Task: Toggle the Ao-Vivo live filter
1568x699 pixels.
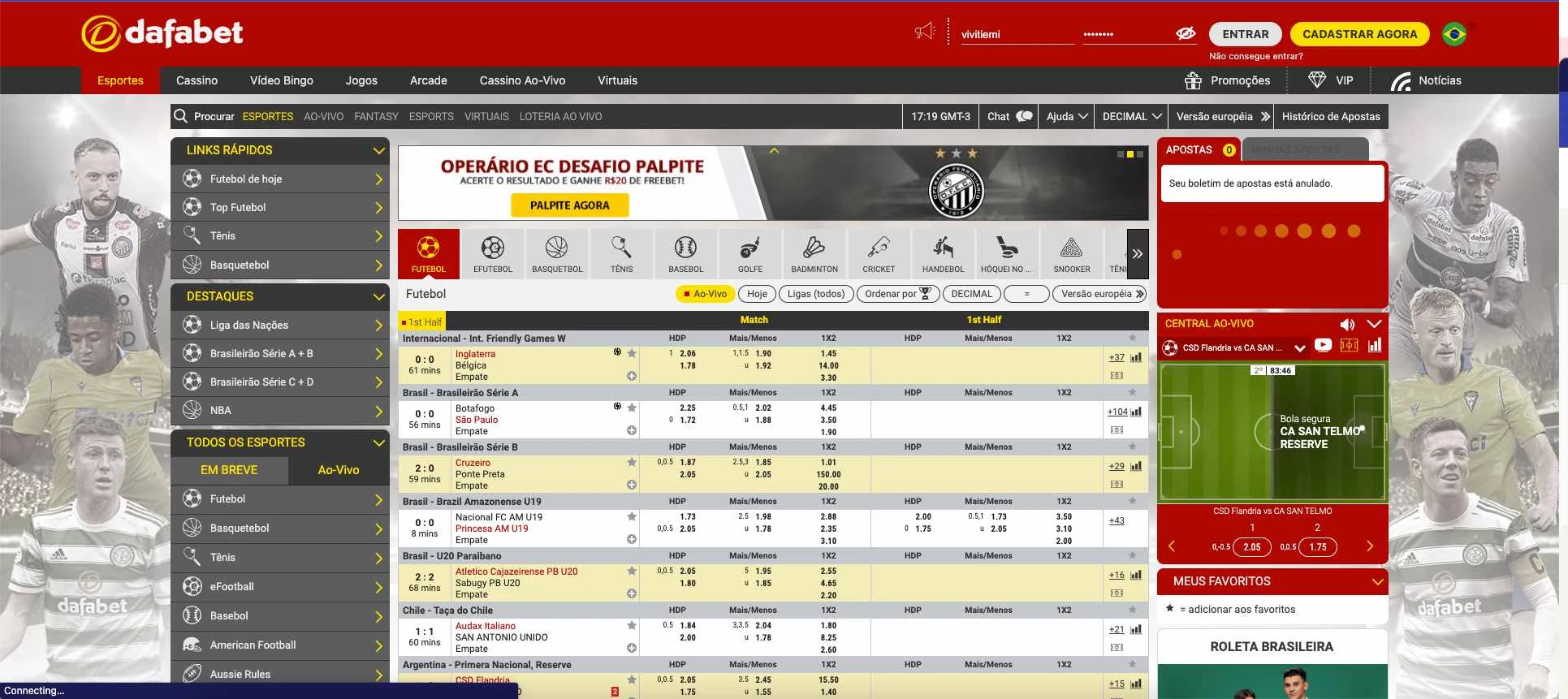Action: coord(705,294)
